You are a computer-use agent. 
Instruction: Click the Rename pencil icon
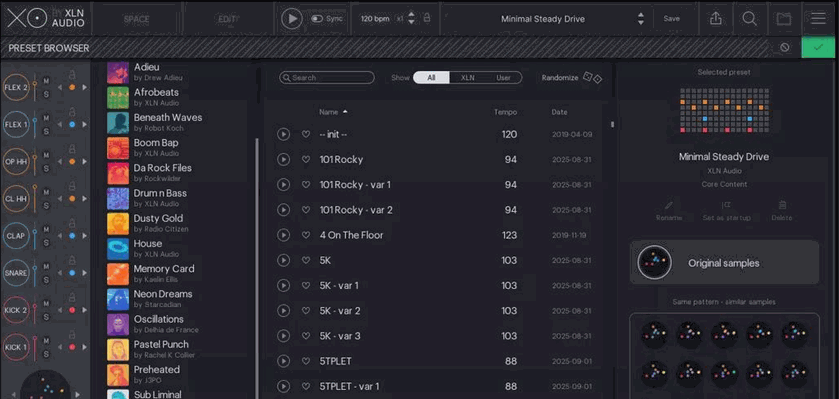coord(669,205)
